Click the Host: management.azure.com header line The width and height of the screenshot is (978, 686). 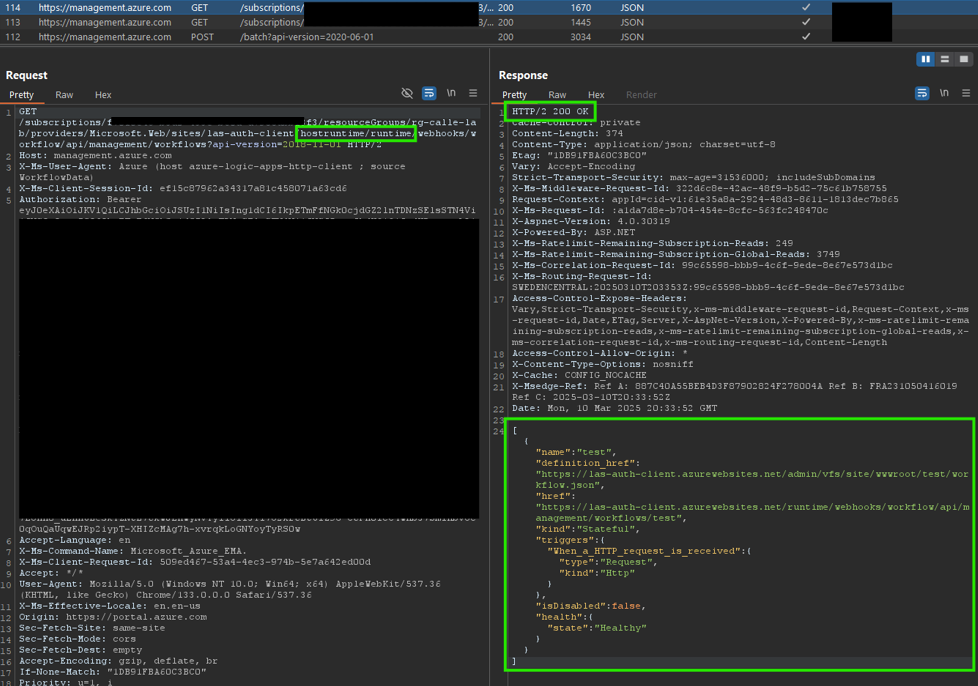pyautogui.click(x=95, y=155)
